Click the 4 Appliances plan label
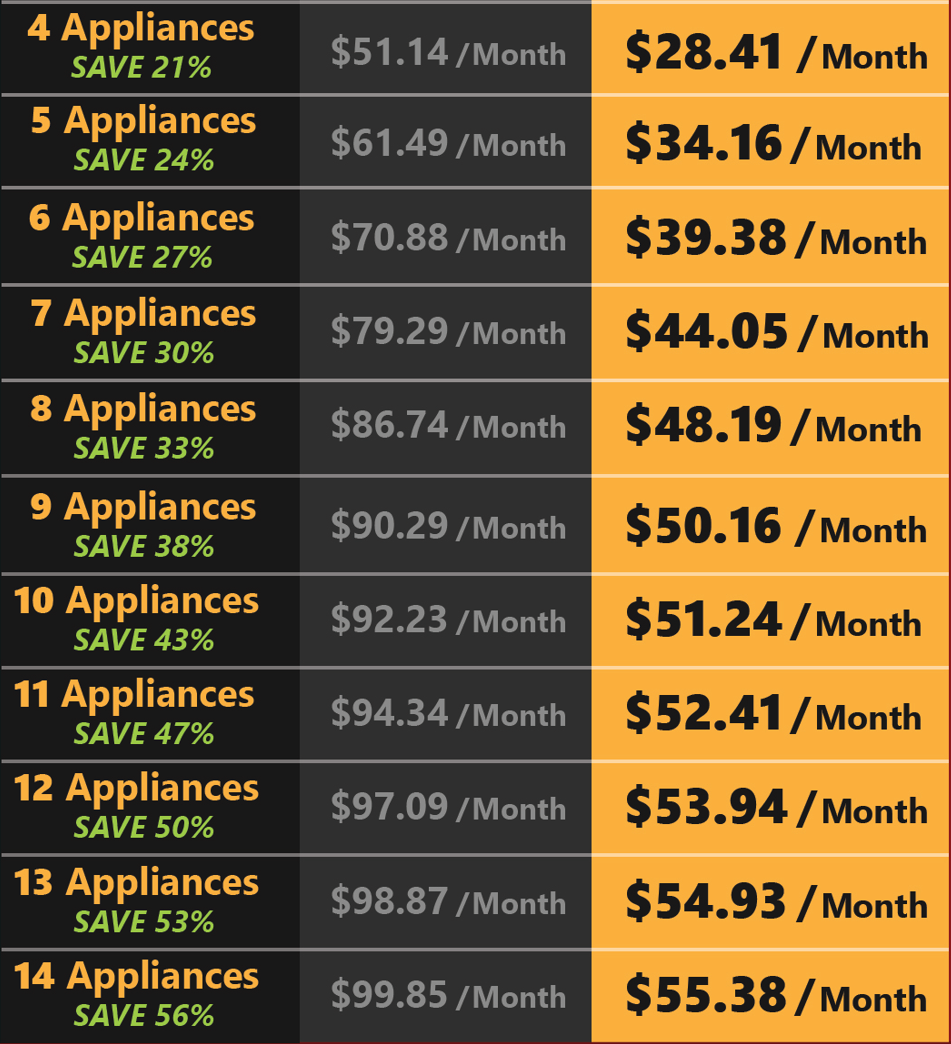 tap(141, 28)
